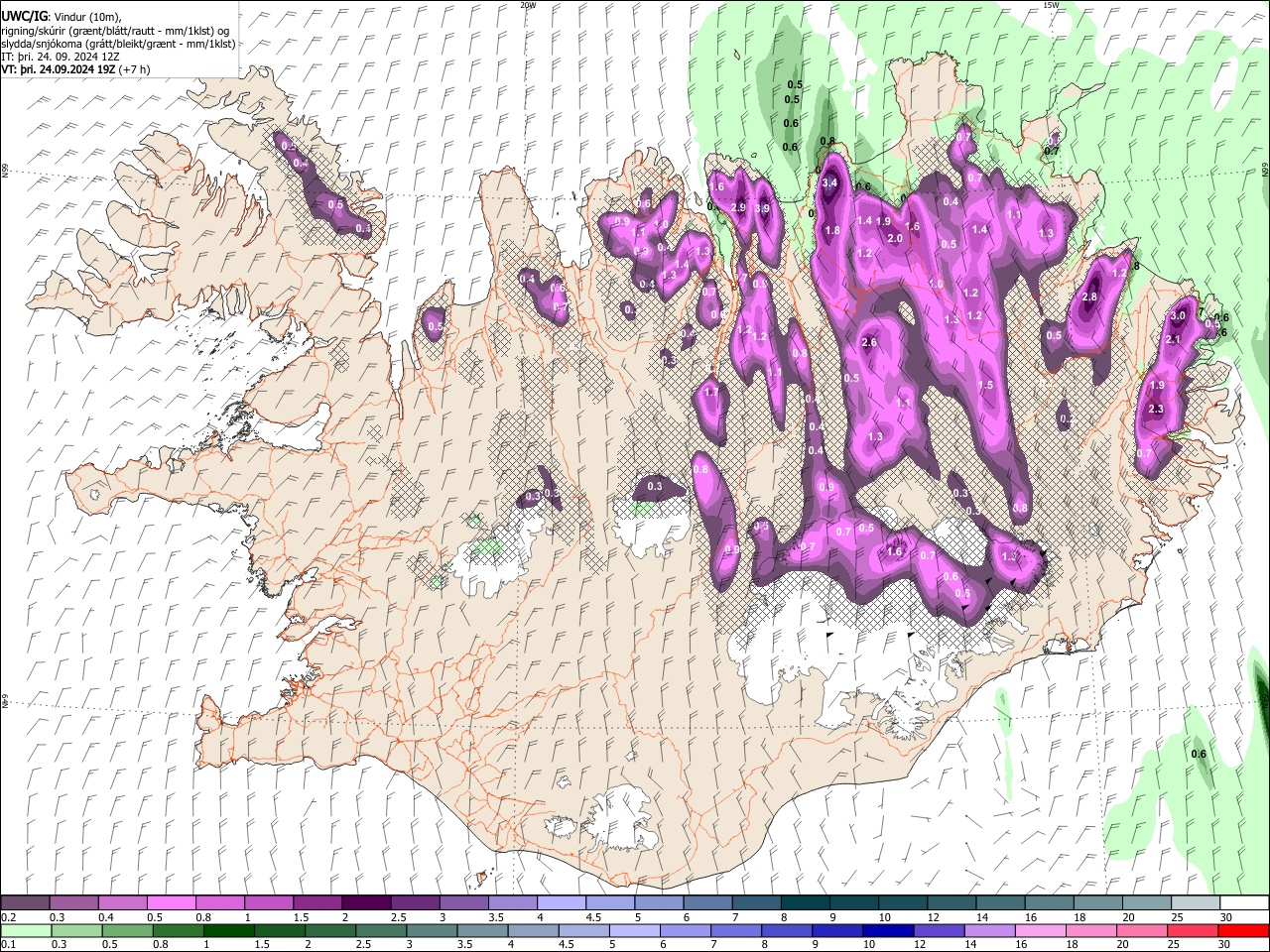
Task: Click the 20W longitude label
Action: (x=528, y=5)
